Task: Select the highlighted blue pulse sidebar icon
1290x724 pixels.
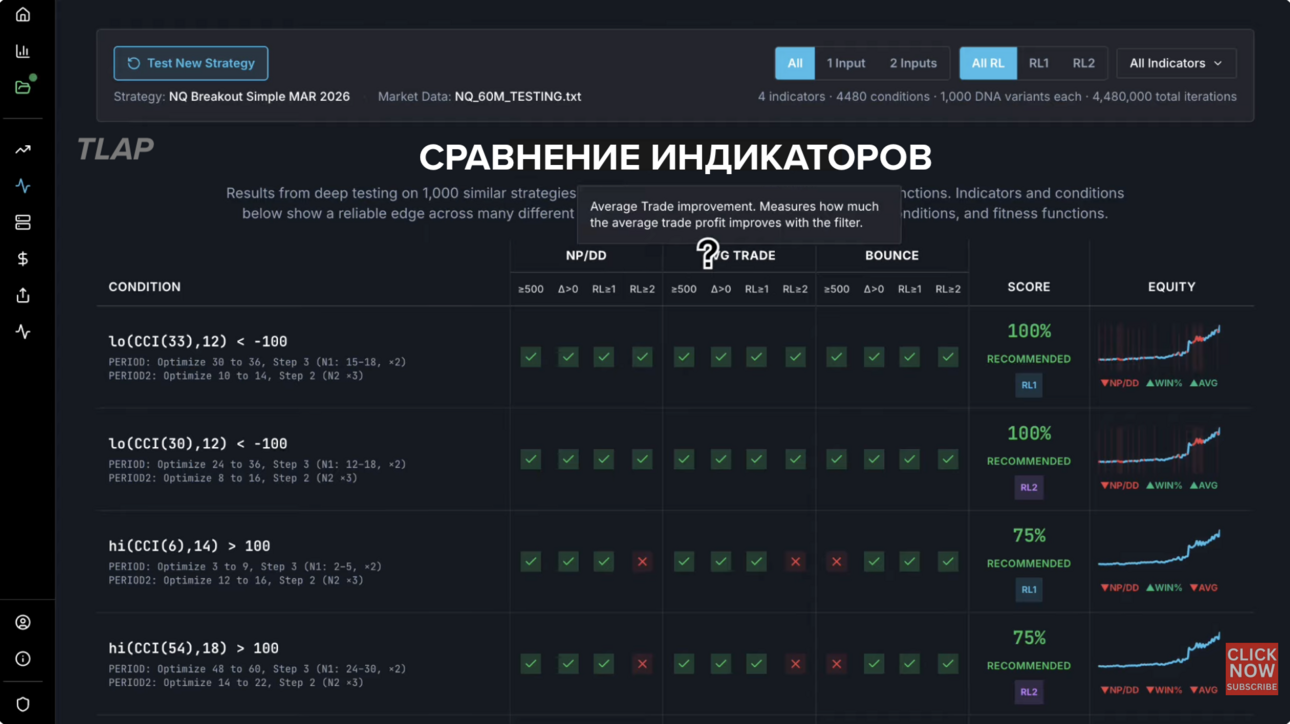Action: [23, 186]
